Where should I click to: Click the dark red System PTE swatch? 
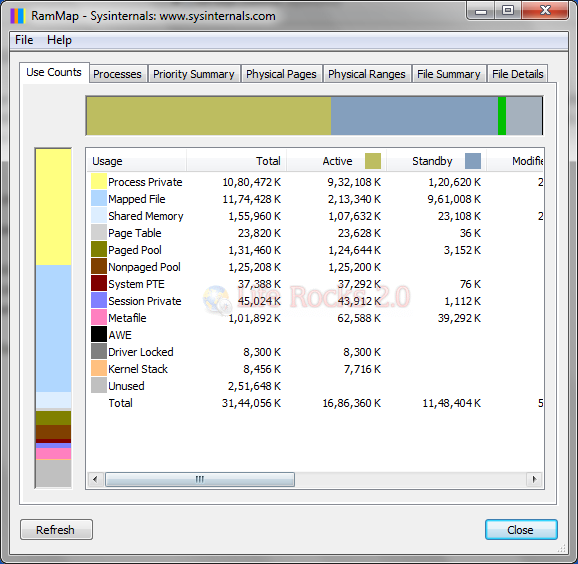point(99,284)
